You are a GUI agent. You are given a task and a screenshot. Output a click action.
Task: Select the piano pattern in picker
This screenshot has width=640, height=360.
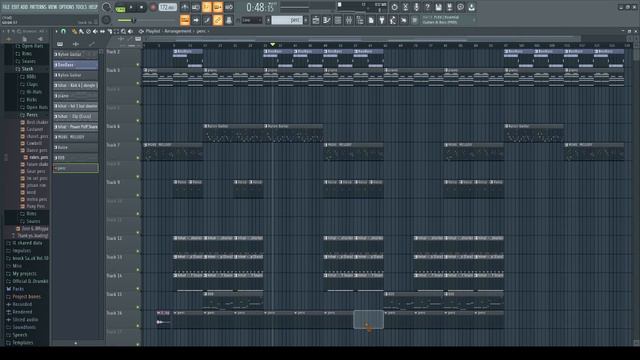[76, 96]
